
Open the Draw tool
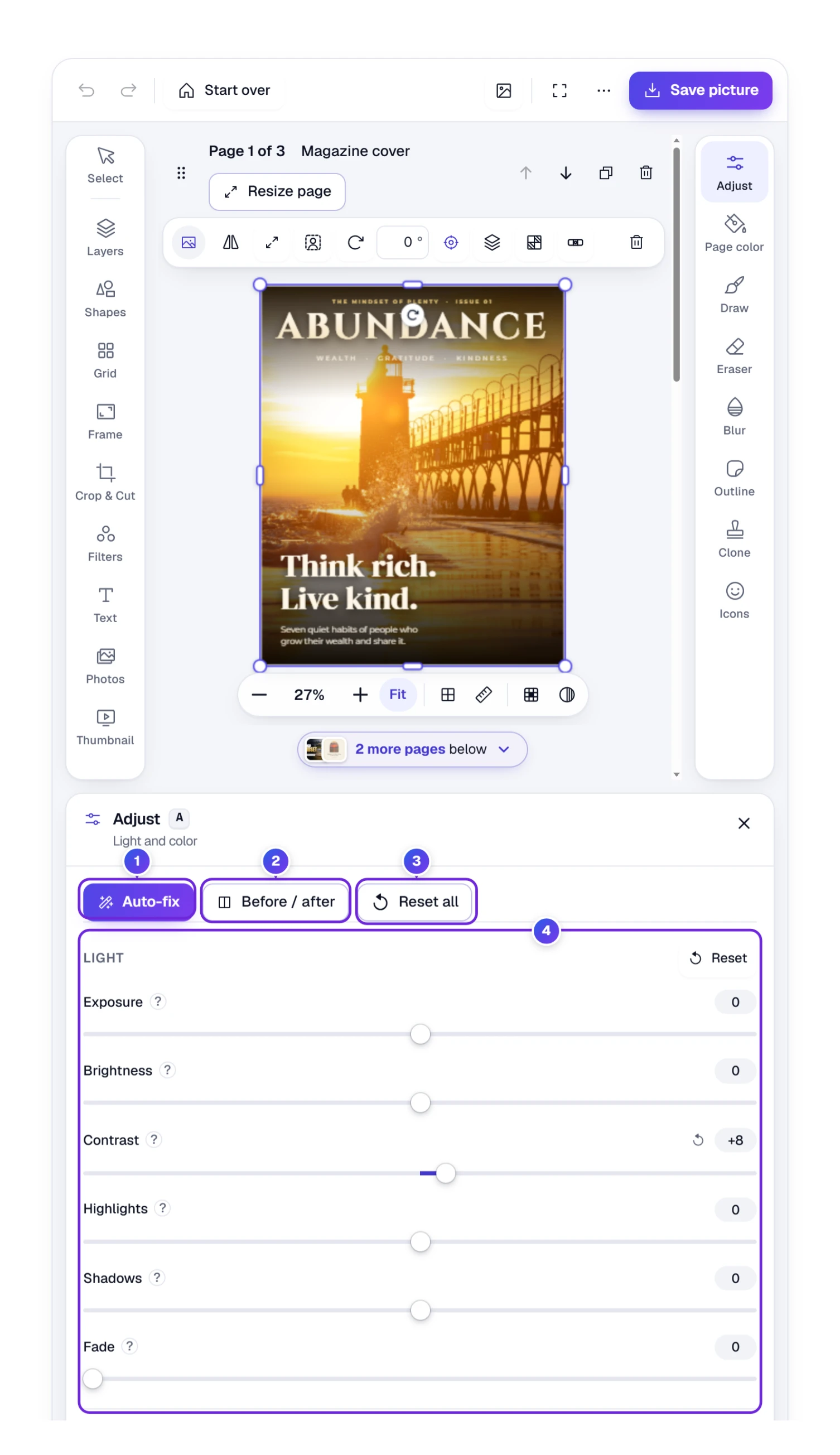coord(734,295)
